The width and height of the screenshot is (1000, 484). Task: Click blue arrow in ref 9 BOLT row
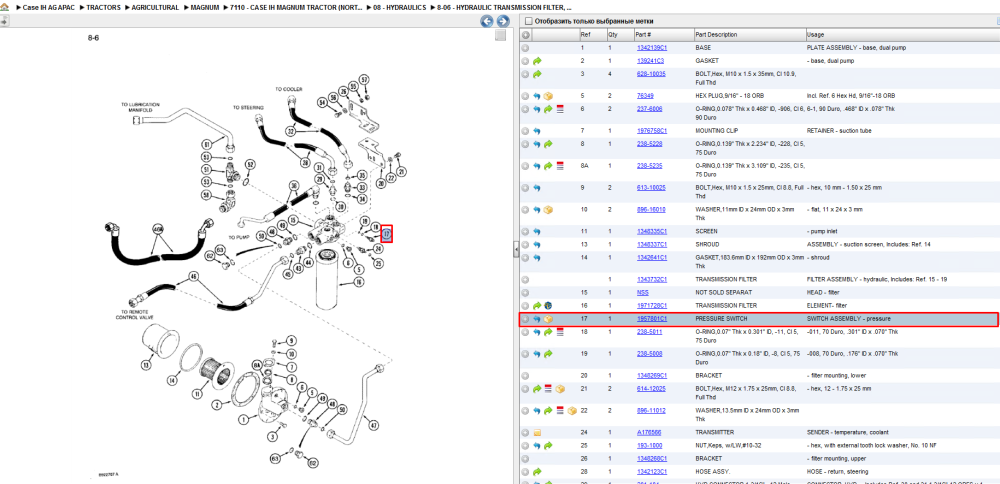[x=537, y=188]
